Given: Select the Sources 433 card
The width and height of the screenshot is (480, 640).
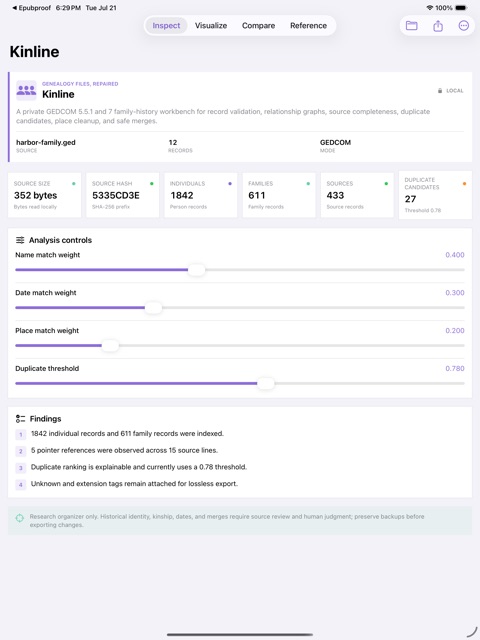Looking at the screenshot, I should [x=357, y=195].
